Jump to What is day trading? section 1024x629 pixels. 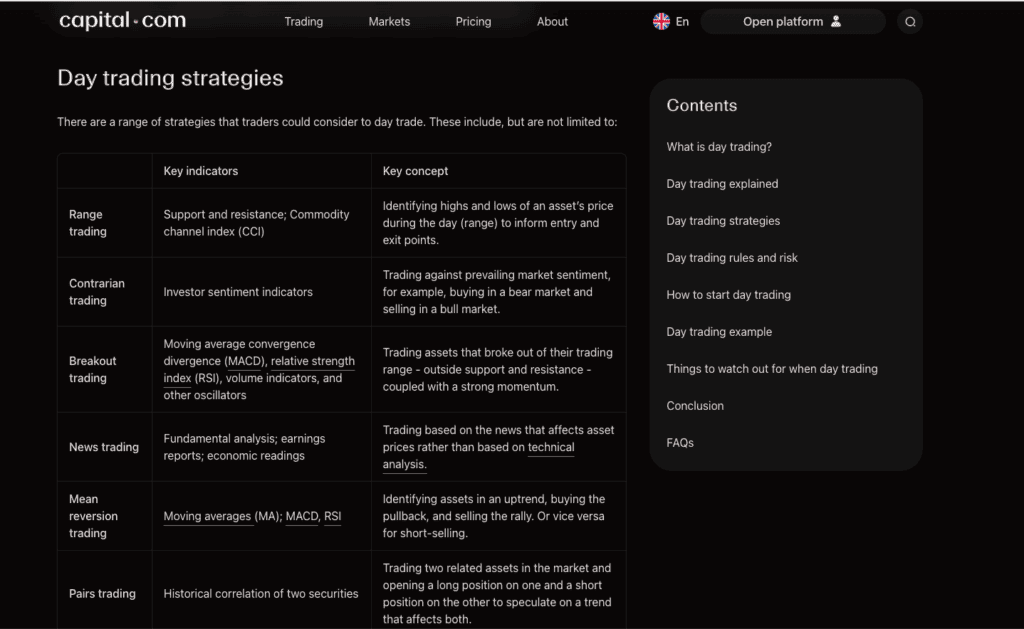click(719, 147)
